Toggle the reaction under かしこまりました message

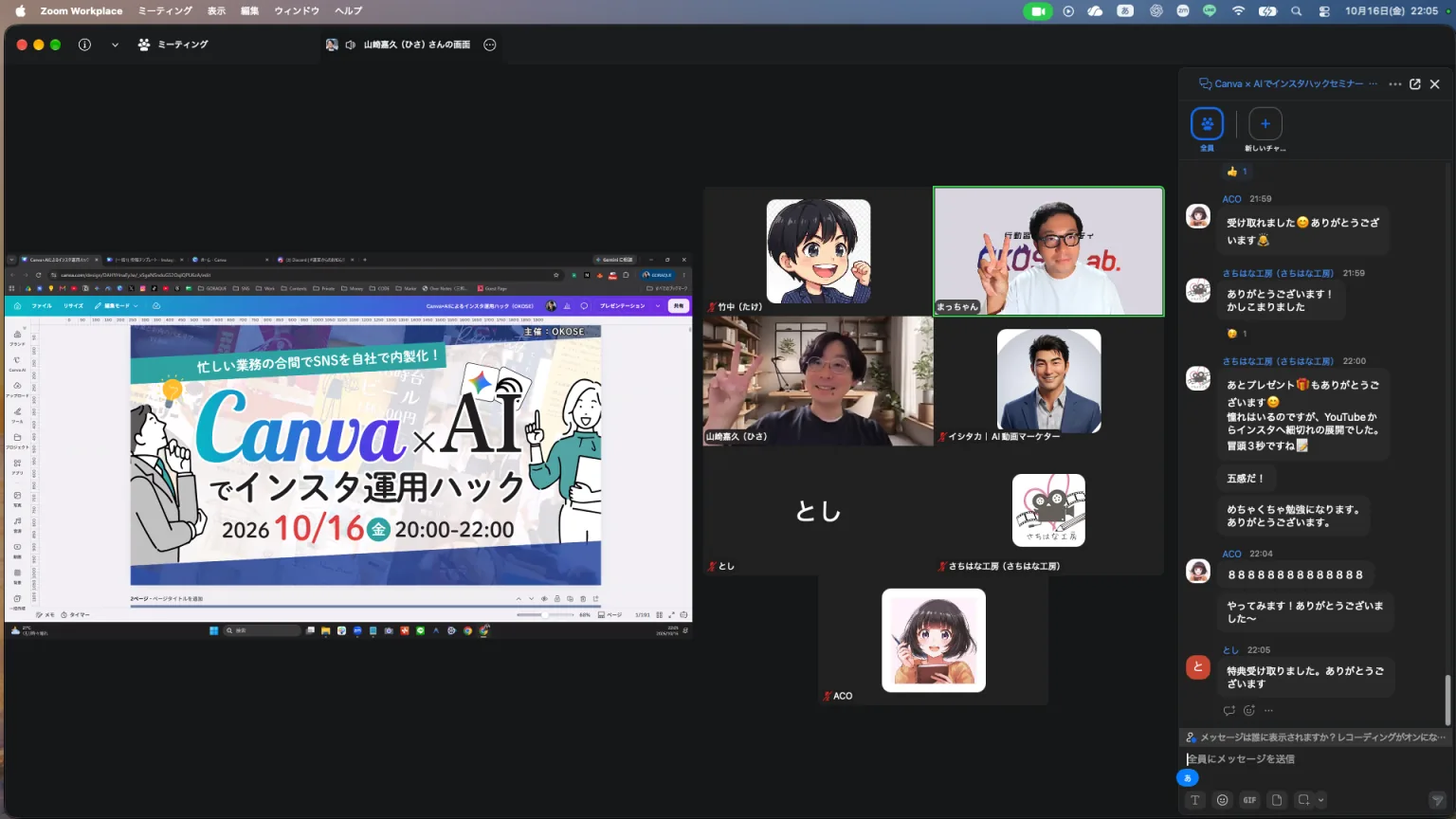(x=1237, y=334)
